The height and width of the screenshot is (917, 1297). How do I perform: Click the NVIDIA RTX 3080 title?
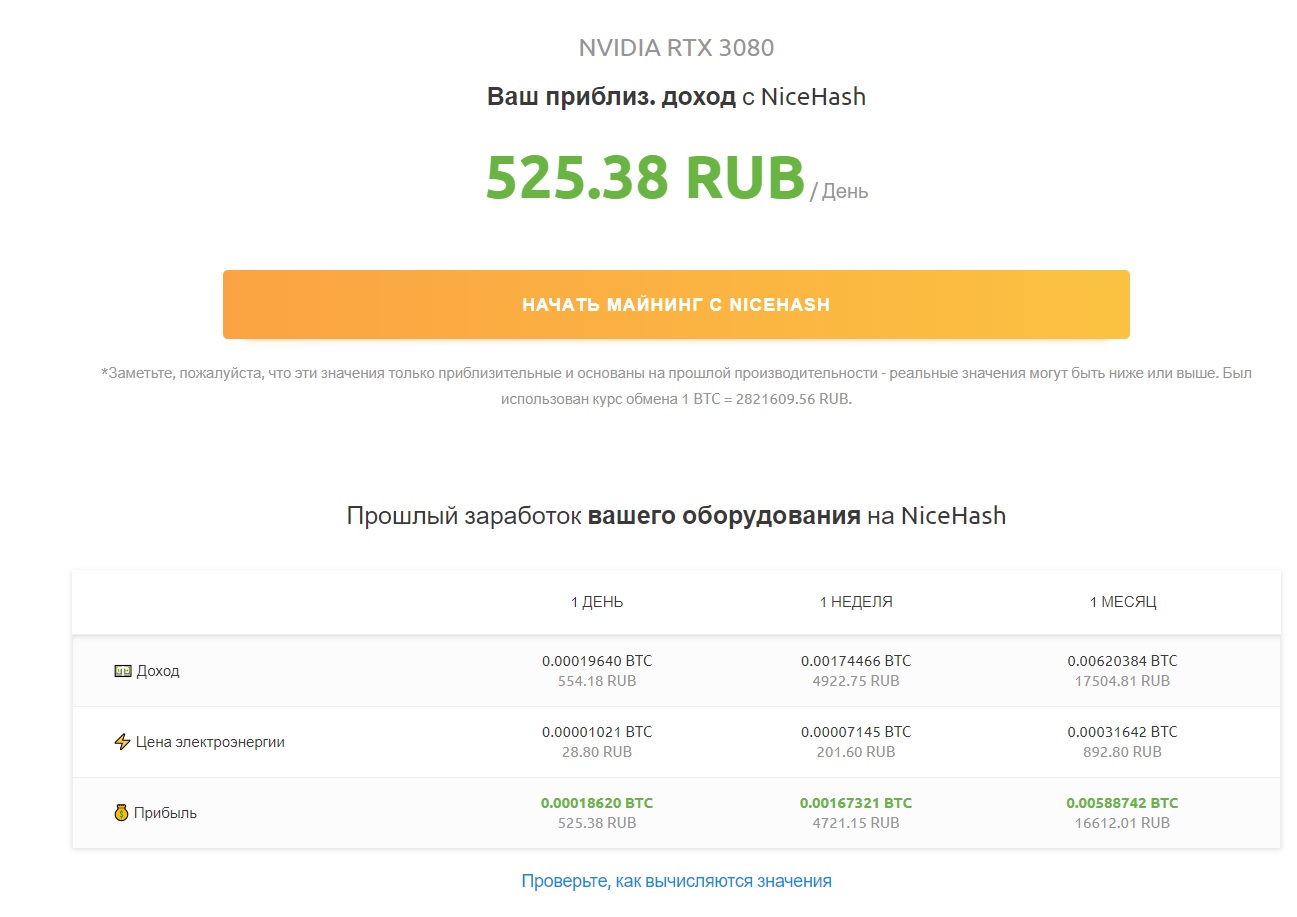coord(676,47)
